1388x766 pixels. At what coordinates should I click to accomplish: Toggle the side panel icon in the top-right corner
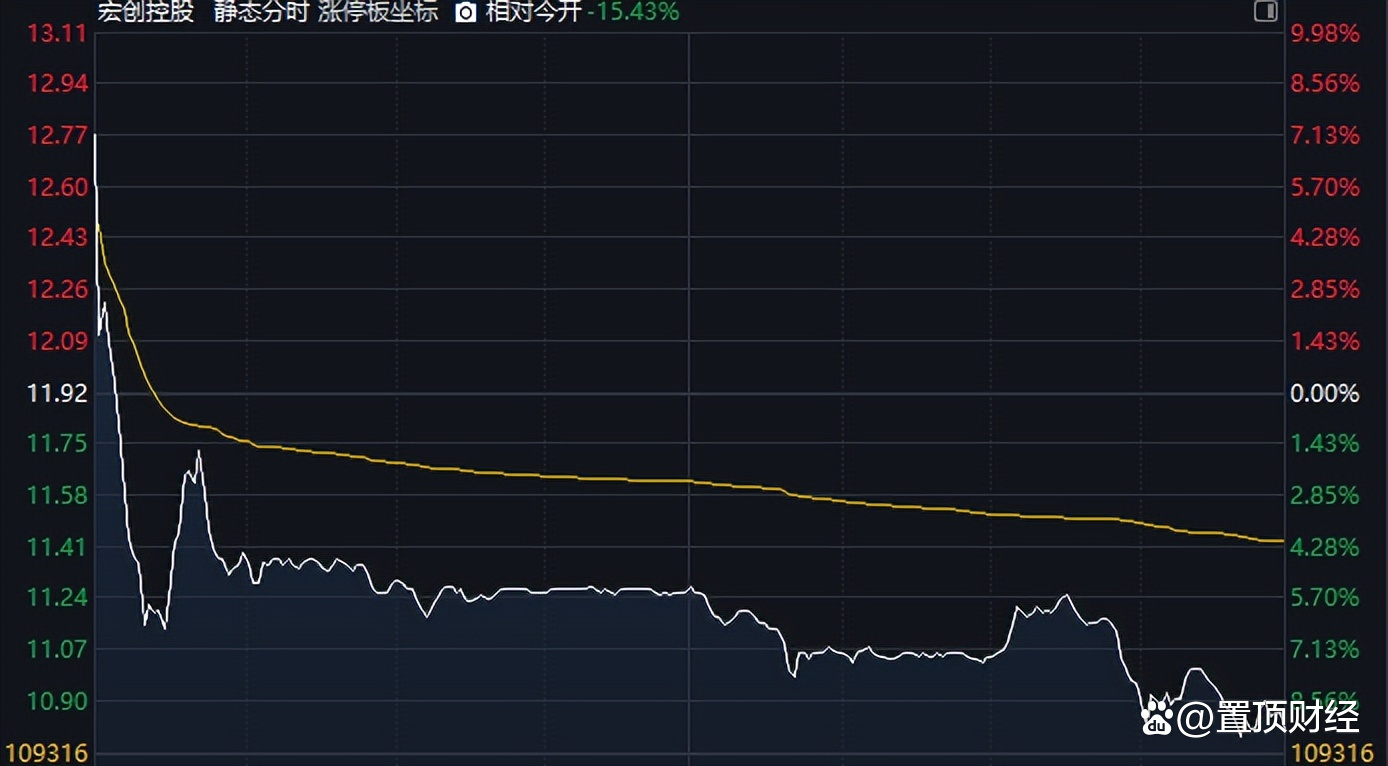coord(1265,12)
